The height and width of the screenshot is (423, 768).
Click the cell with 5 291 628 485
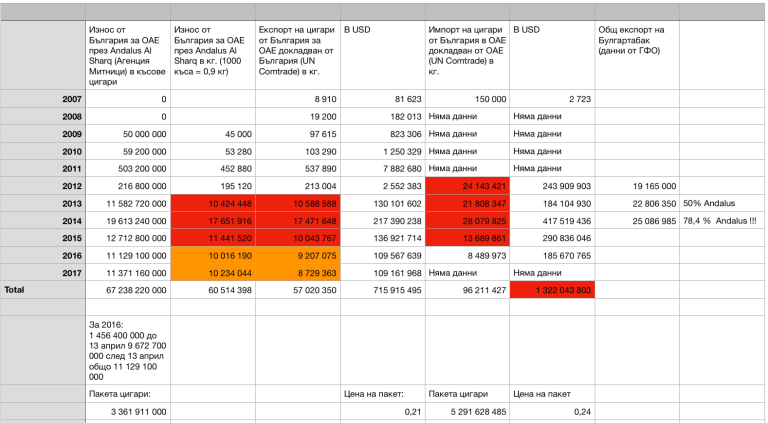(x=466, y=410)
